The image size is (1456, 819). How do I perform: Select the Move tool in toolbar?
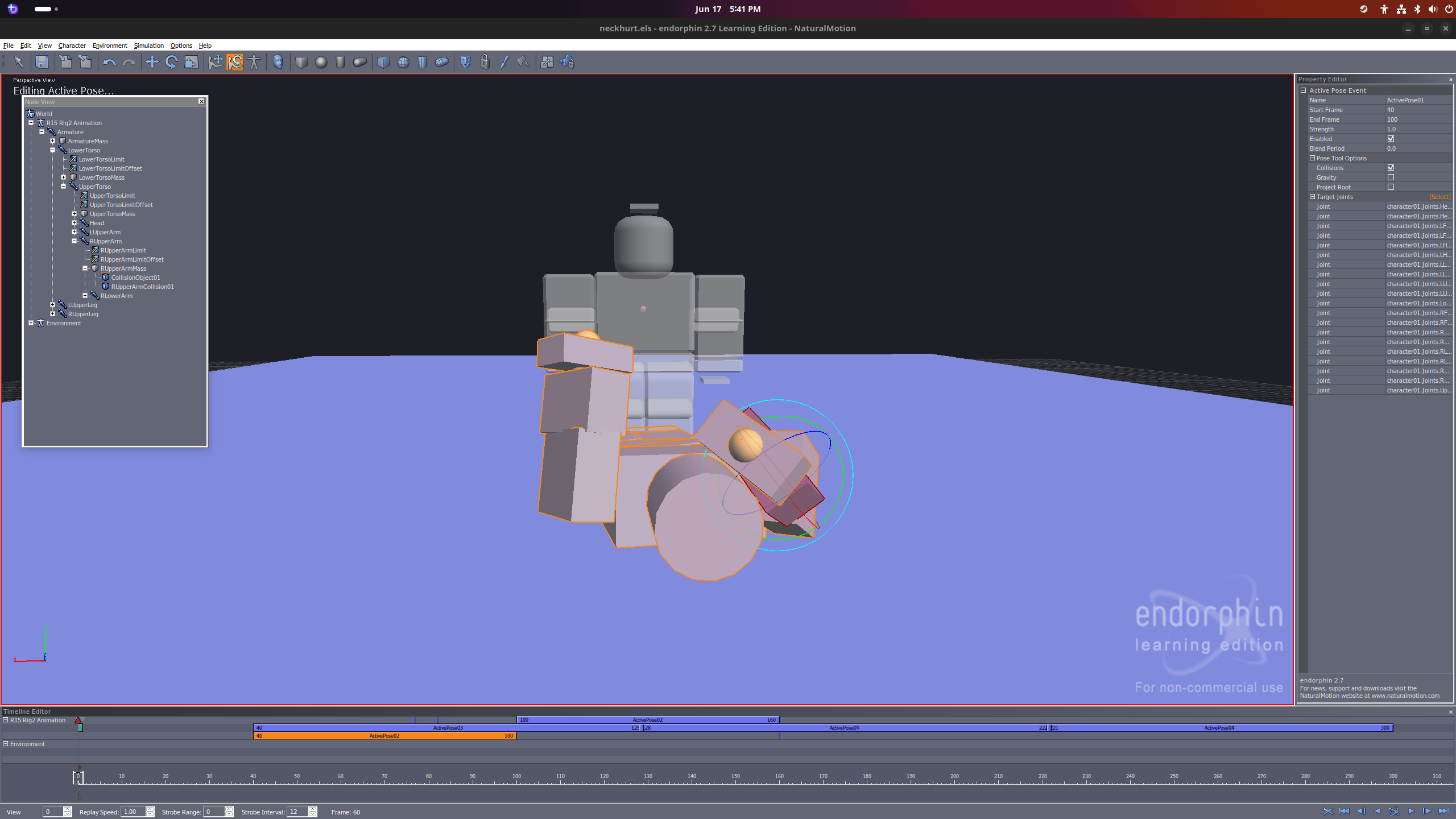click(152, 62)
